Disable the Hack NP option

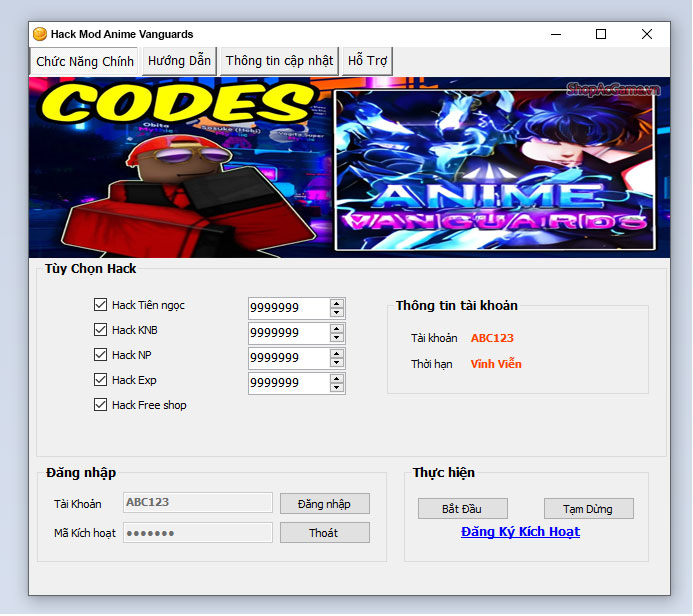(100, 355)
